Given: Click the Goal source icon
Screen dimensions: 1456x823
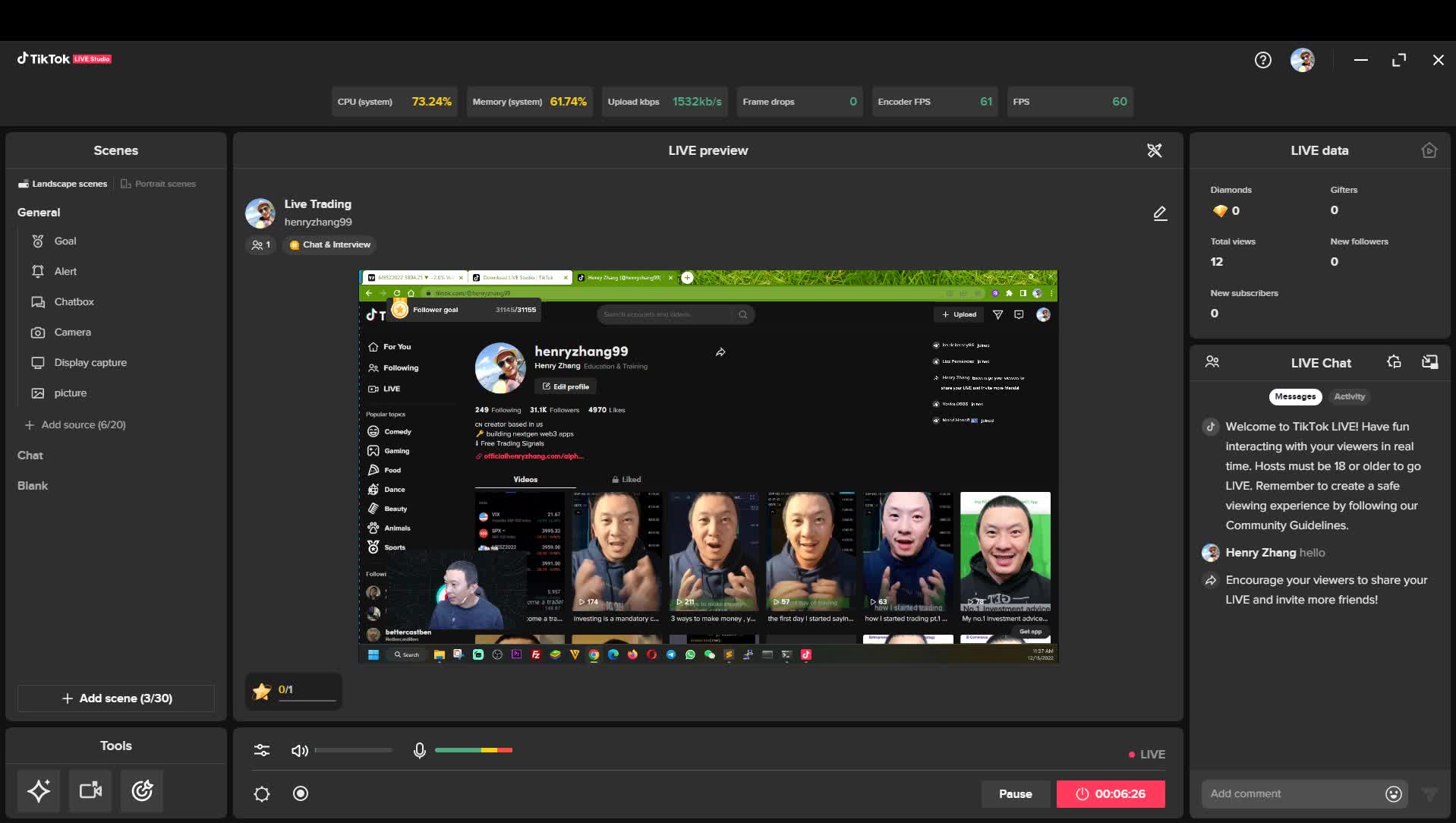Looking at the screenshot, I should (38, 241).
